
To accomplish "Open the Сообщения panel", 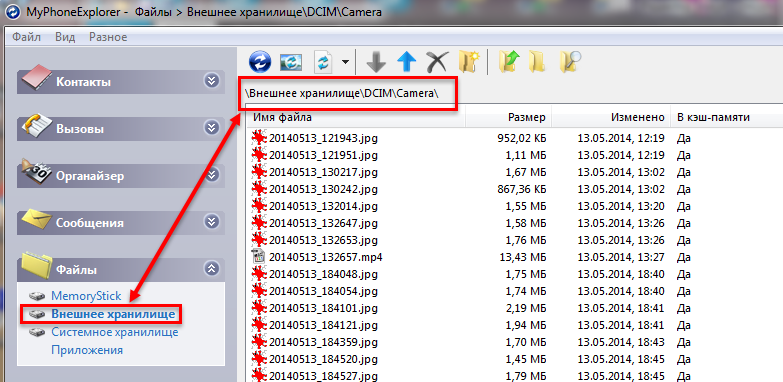I will 121,222.
